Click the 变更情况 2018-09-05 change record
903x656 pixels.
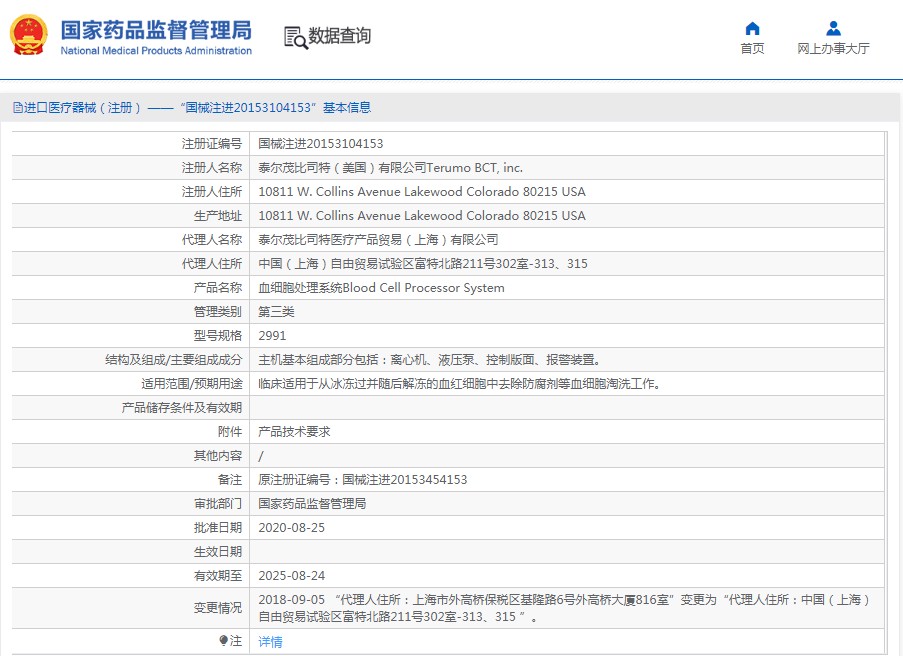point(564,608)
